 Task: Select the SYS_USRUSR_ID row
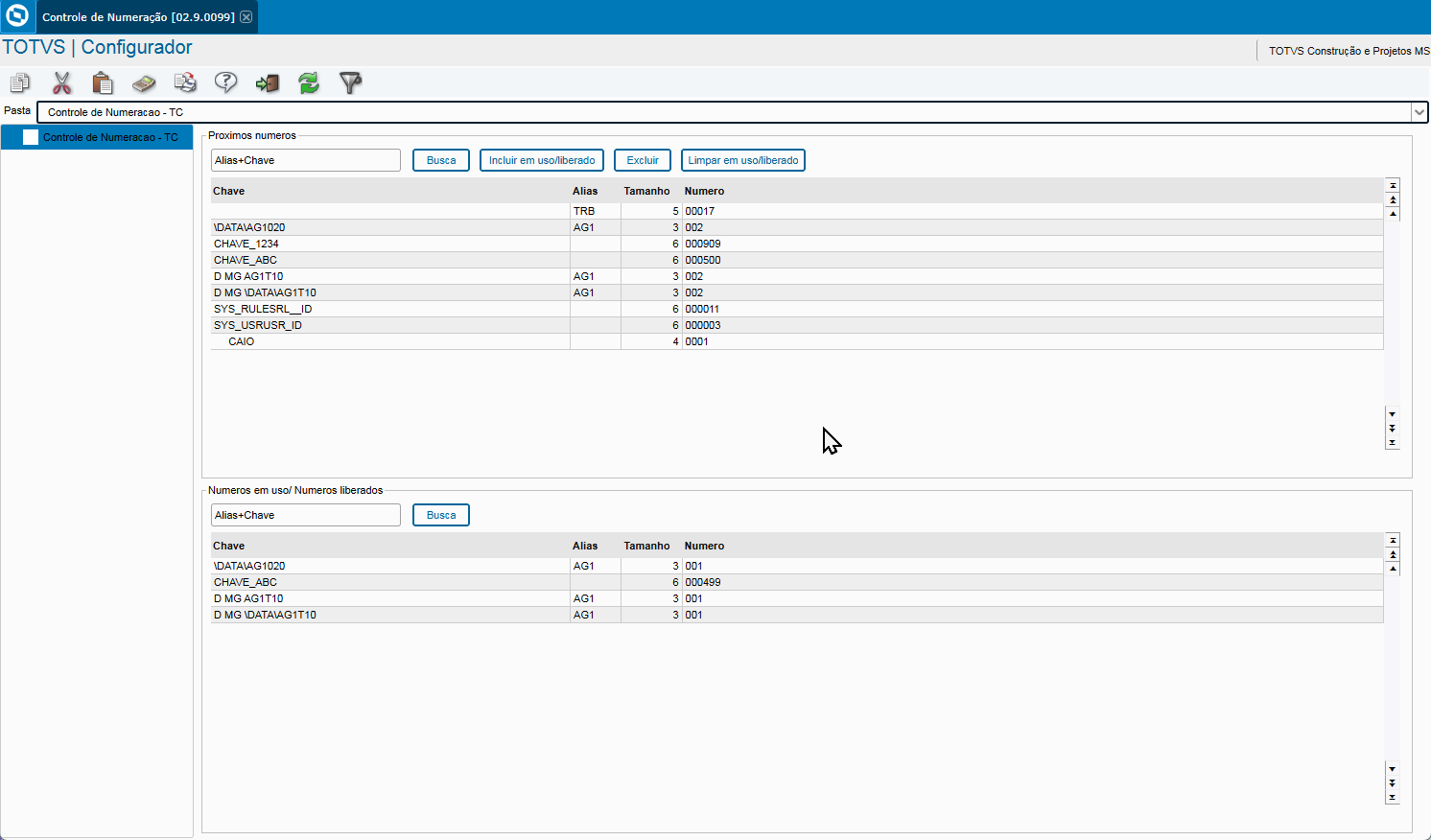797,325
